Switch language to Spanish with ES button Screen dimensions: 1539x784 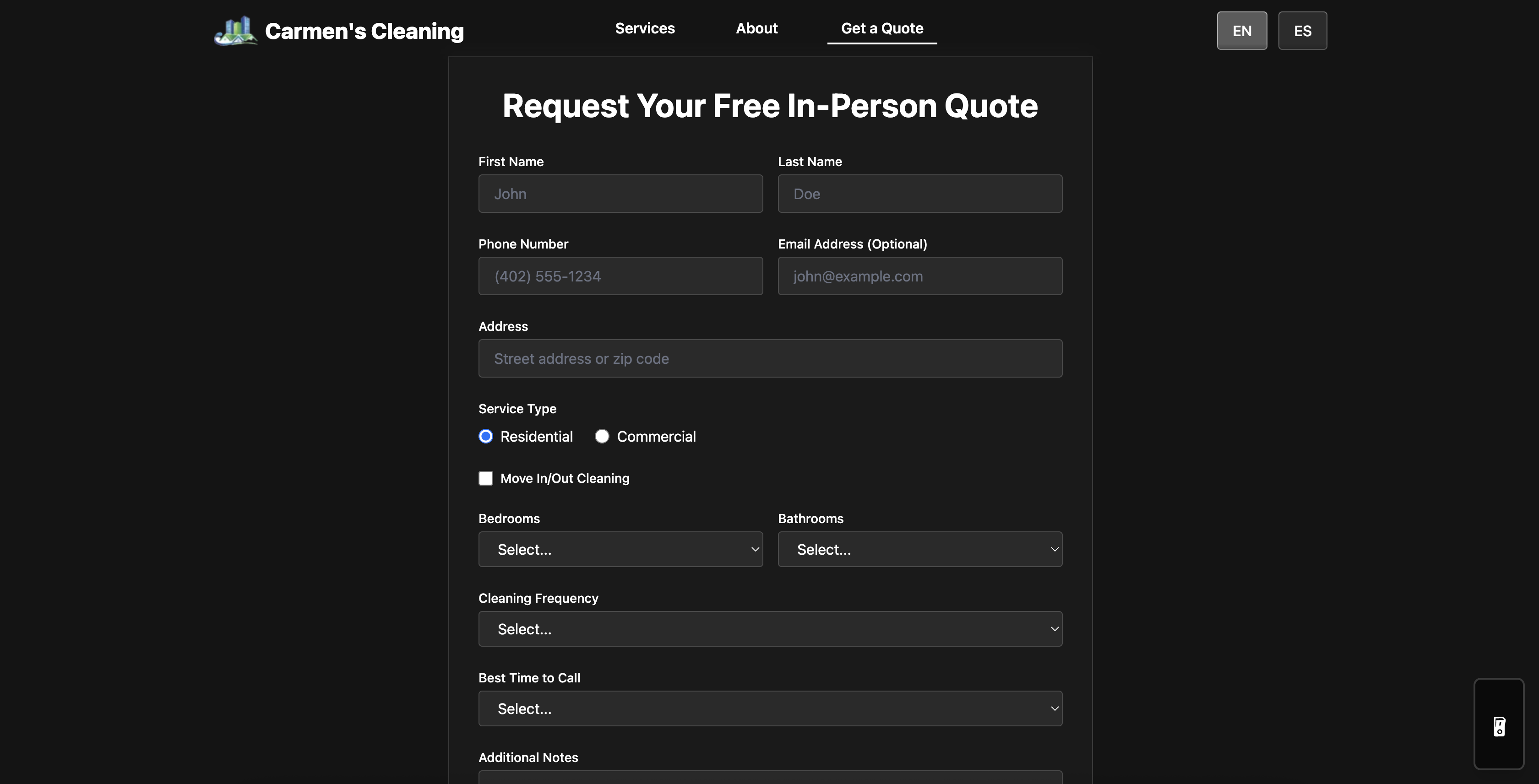[1302, 31]
